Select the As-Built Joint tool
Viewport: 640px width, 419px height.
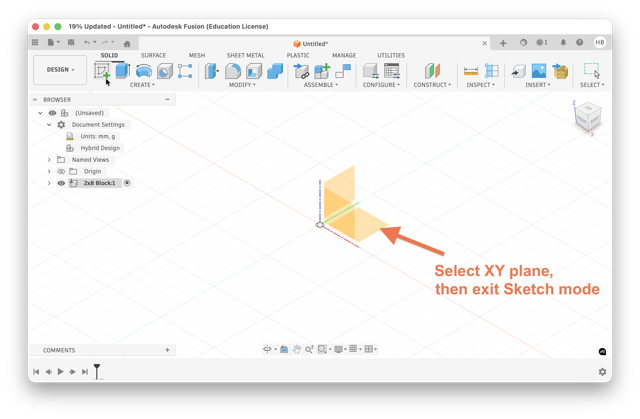pyautogui.click(x=343, y=71)
